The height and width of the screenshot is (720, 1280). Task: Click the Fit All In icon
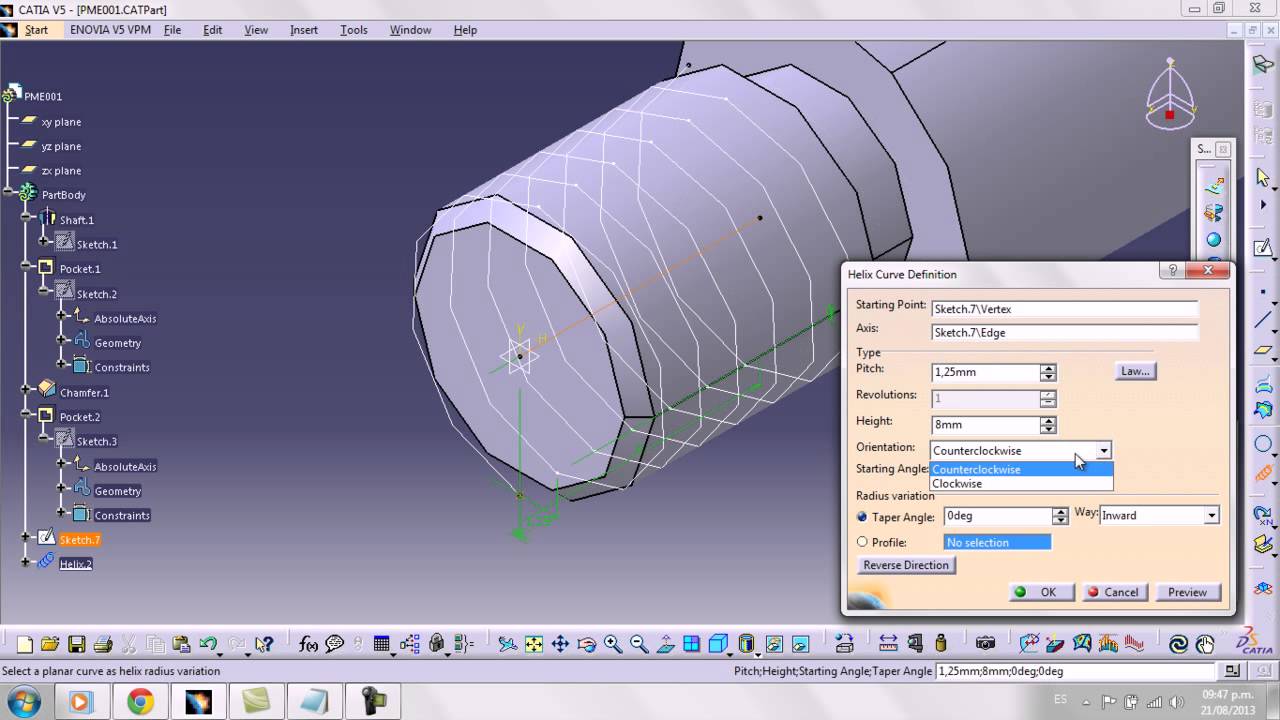[x=534, y=644]
